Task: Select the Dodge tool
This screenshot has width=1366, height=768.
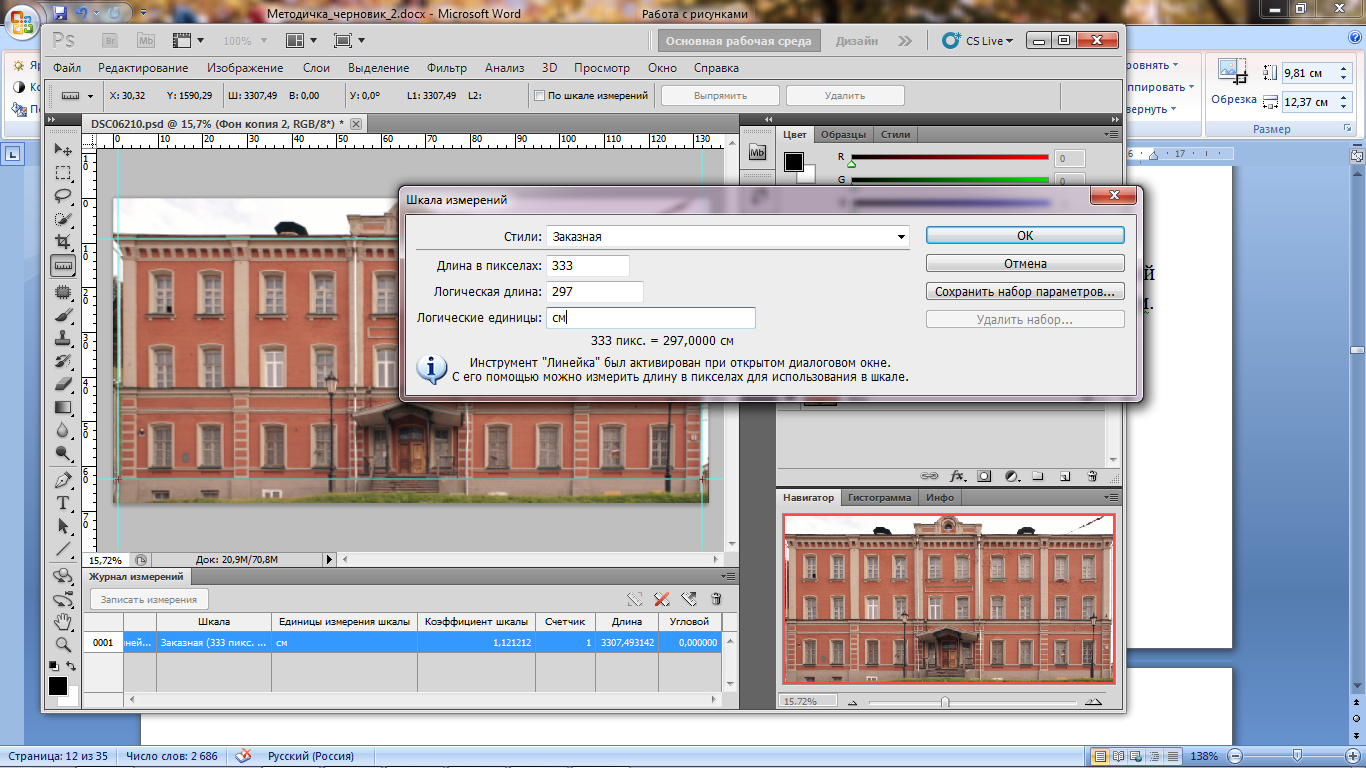Action: point(63,453)
